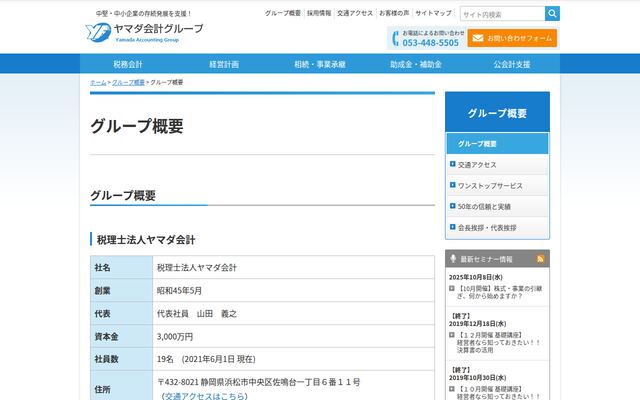Click the Yamada Accounting Group logo

pyautogui.click(x=144, y=32)
